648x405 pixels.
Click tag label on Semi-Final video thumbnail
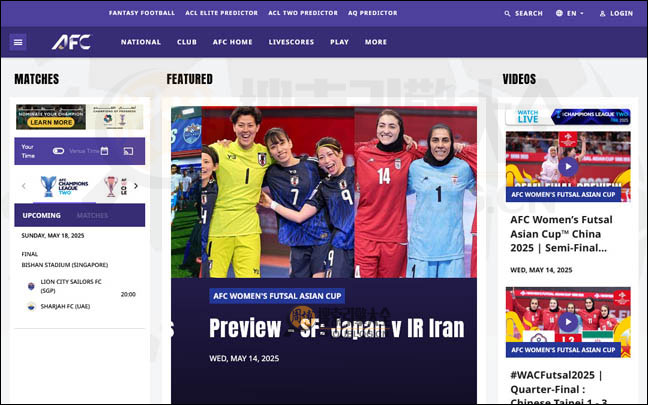(x=563, y=195)
